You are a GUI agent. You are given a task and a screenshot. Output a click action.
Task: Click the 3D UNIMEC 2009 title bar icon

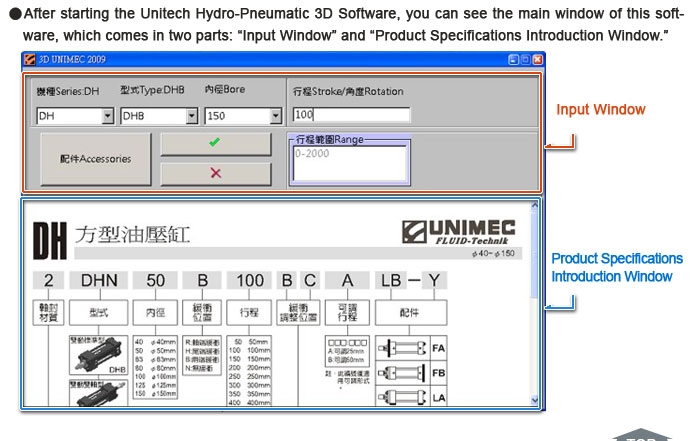30,59
